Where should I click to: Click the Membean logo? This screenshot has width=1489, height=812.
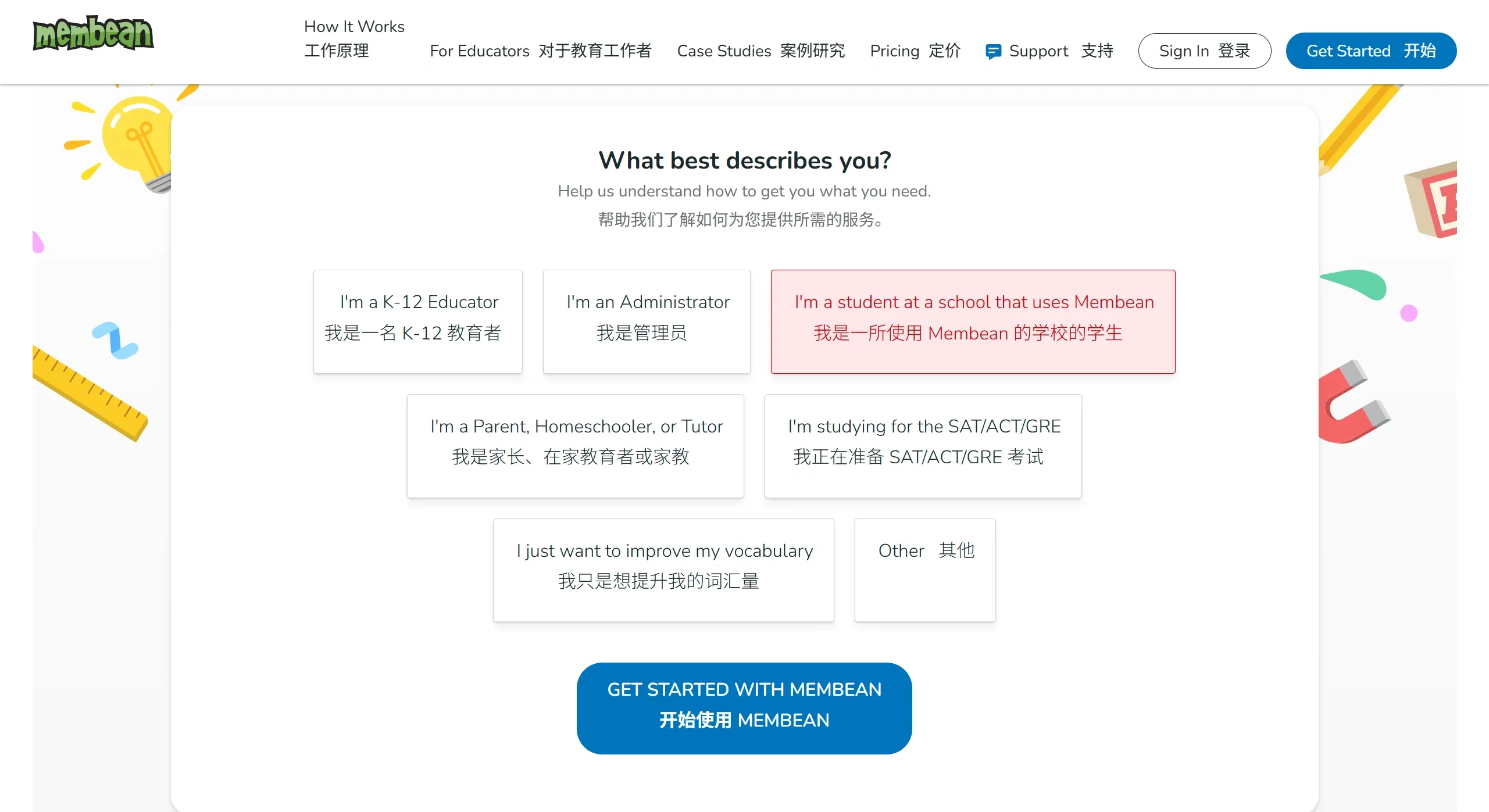click(93, 34)
